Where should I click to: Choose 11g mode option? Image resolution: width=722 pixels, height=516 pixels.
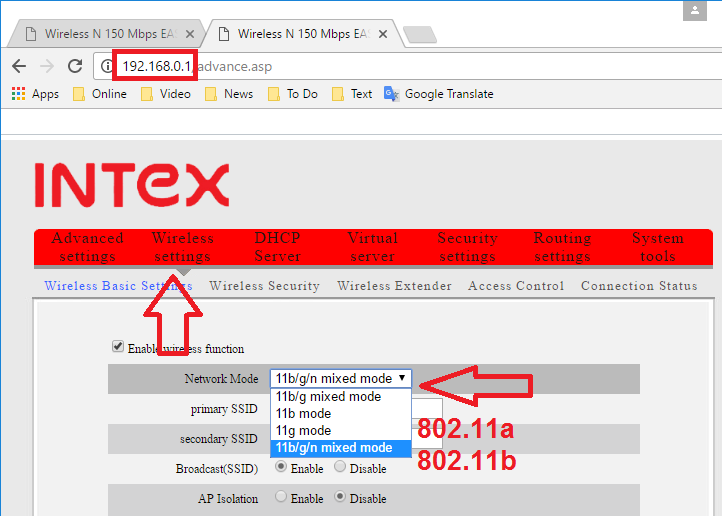coord(341,430)
